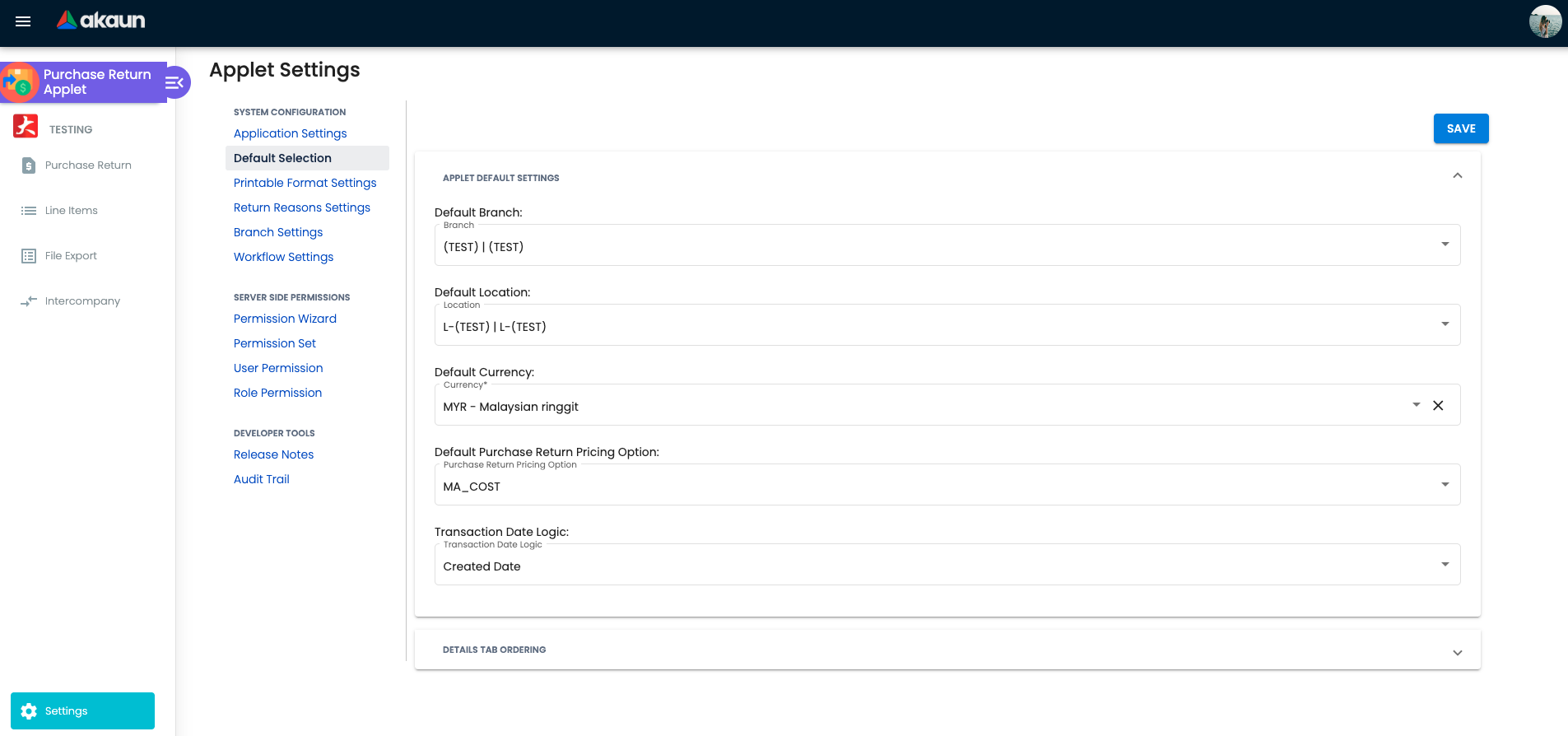1568x736 pixels.
Task: Click the Purchase Return Applet icon
Action: (x=18, y=82)
